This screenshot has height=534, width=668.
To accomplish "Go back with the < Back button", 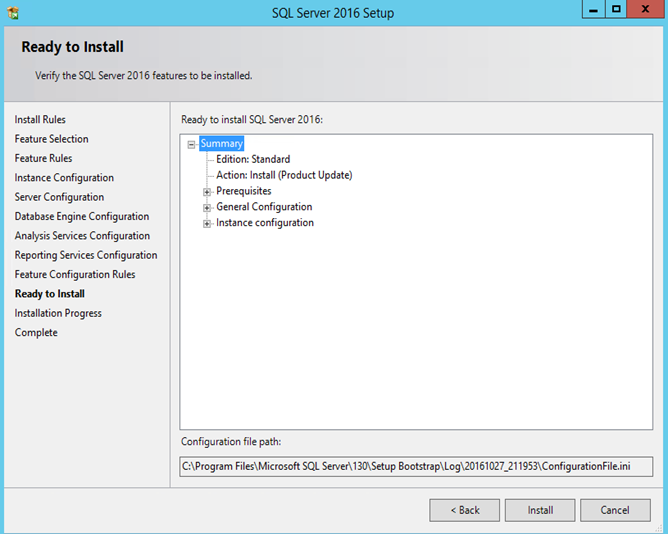I will coord(464,510).
